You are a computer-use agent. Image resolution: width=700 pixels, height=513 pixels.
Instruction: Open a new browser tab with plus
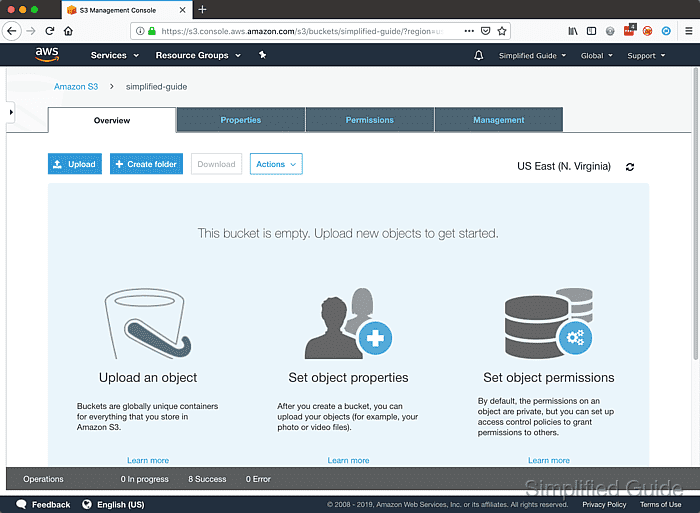(202, 9)
